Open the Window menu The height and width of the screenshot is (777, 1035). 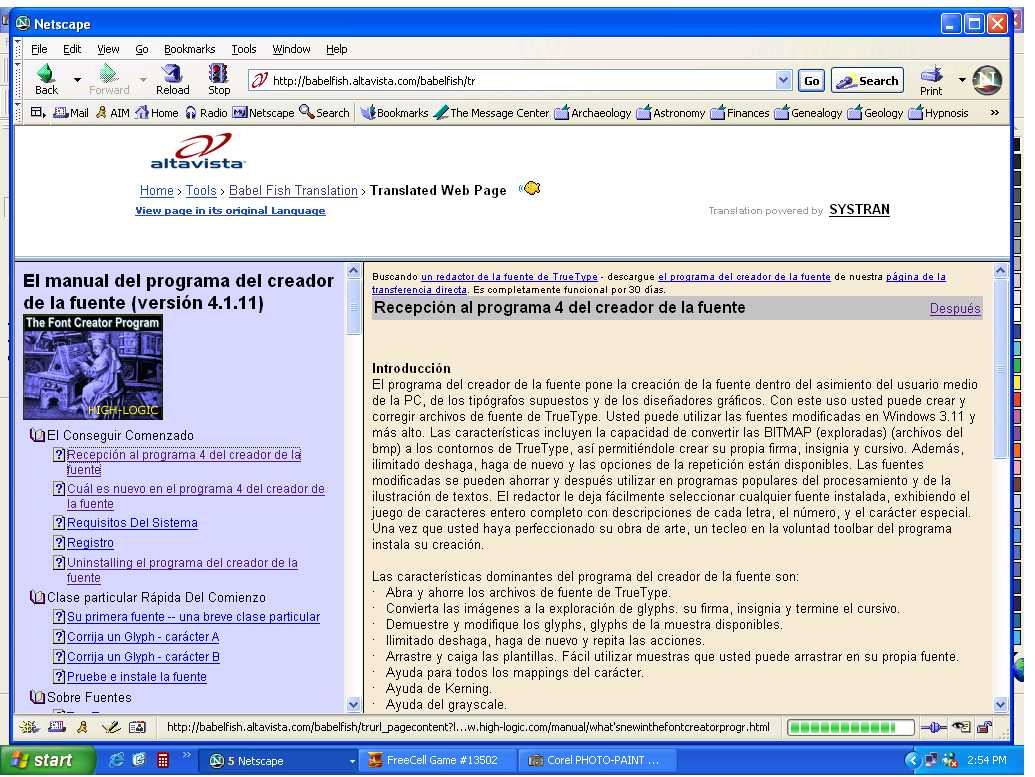pos(291,49)
